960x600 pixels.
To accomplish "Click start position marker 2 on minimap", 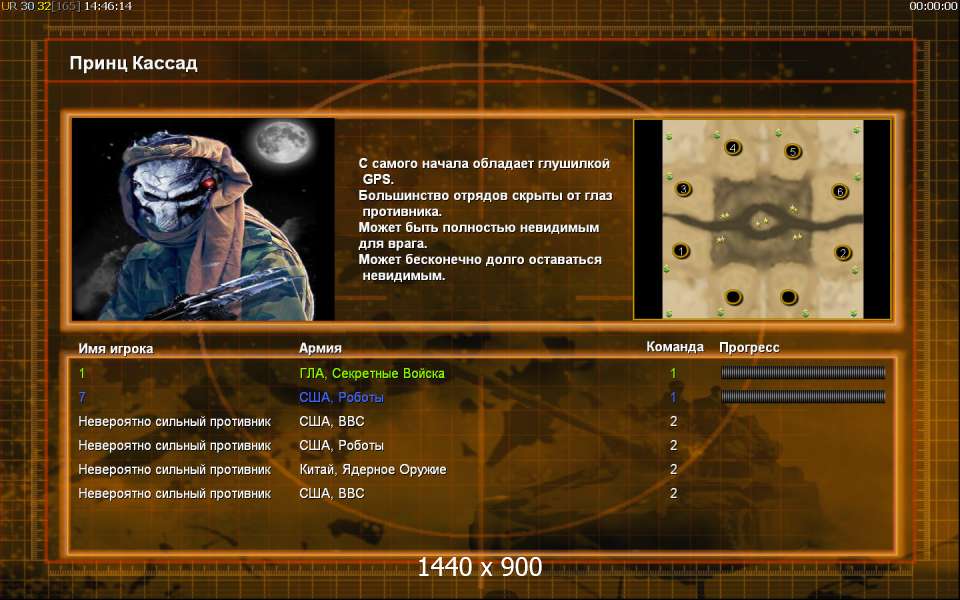I will click(843, 252).
